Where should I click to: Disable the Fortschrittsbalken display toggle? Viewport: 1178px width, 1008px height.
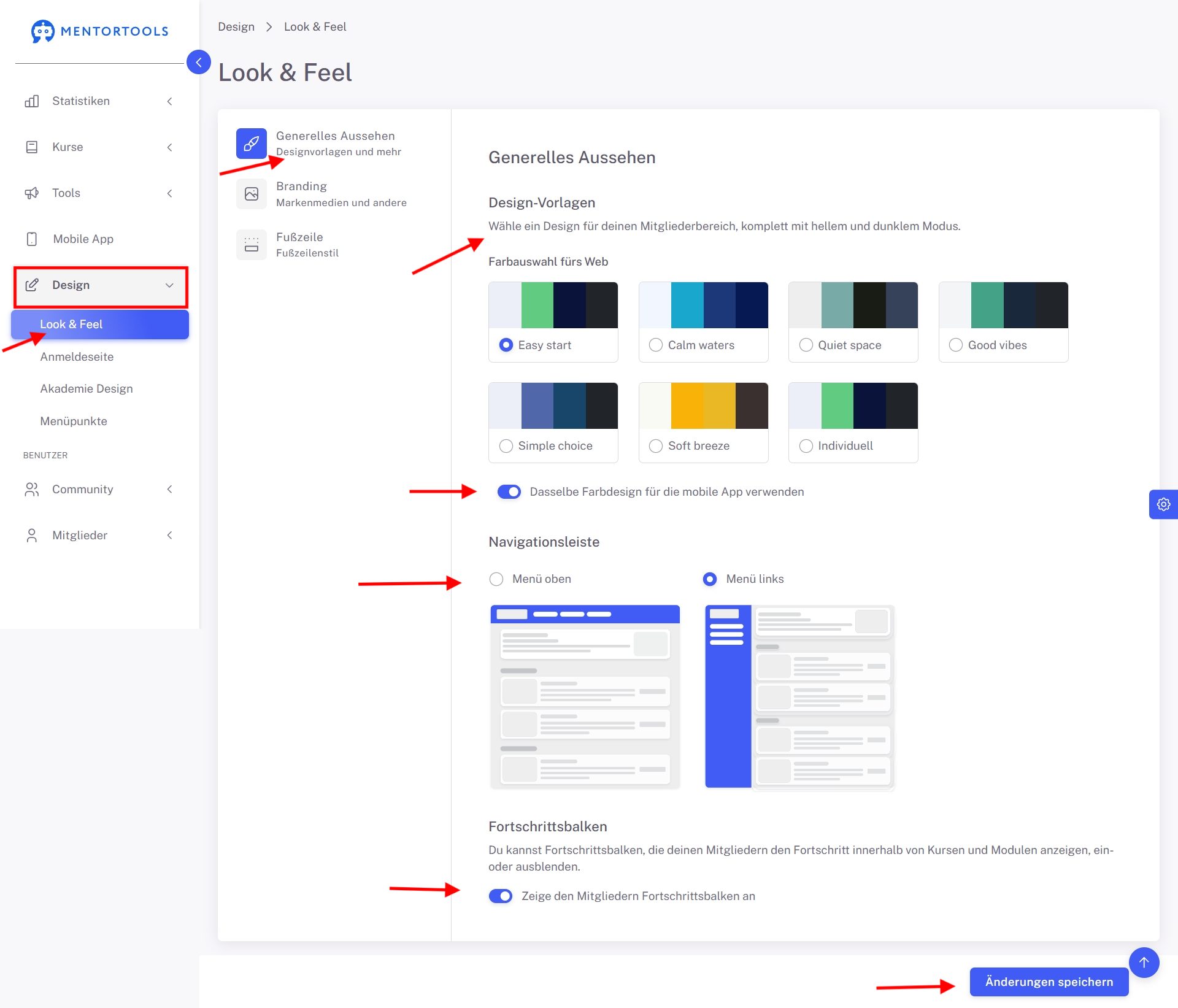click(x=501, y=896)
